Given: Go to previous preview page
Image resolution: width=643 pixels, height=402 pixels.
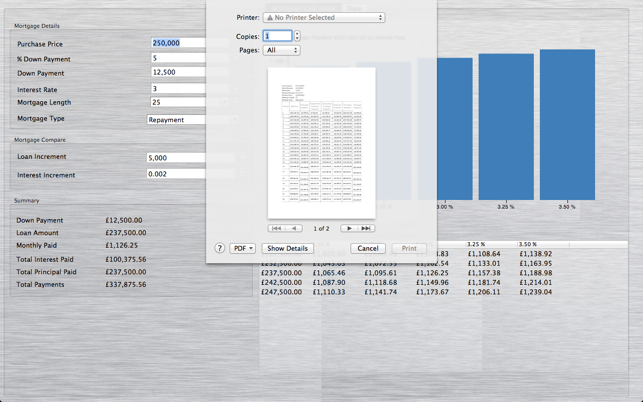Looking at the screenshot, I should 294,228.
